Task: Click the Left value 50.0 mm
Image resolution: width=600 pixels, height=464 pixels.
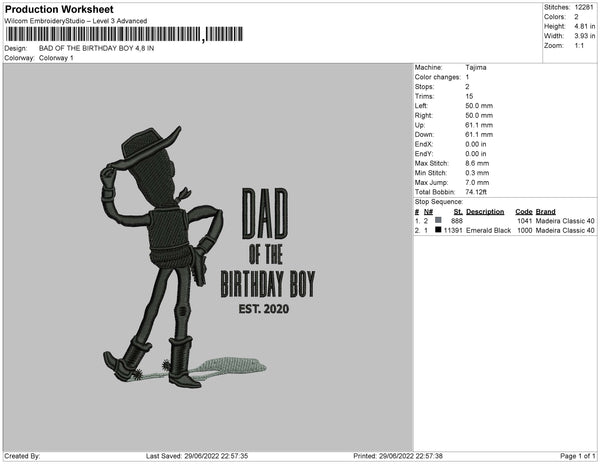Action: click(479, 106)
